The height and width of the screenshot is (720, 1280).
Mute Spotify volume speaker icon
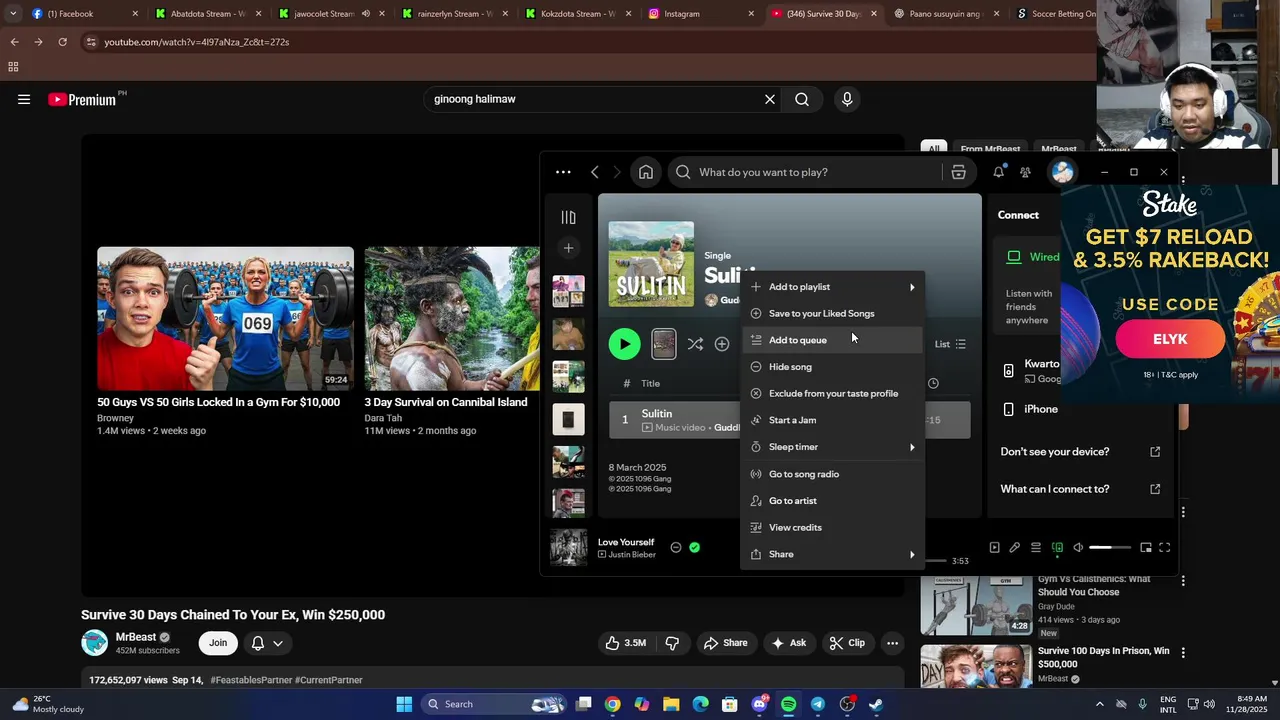click(1078, 547)
